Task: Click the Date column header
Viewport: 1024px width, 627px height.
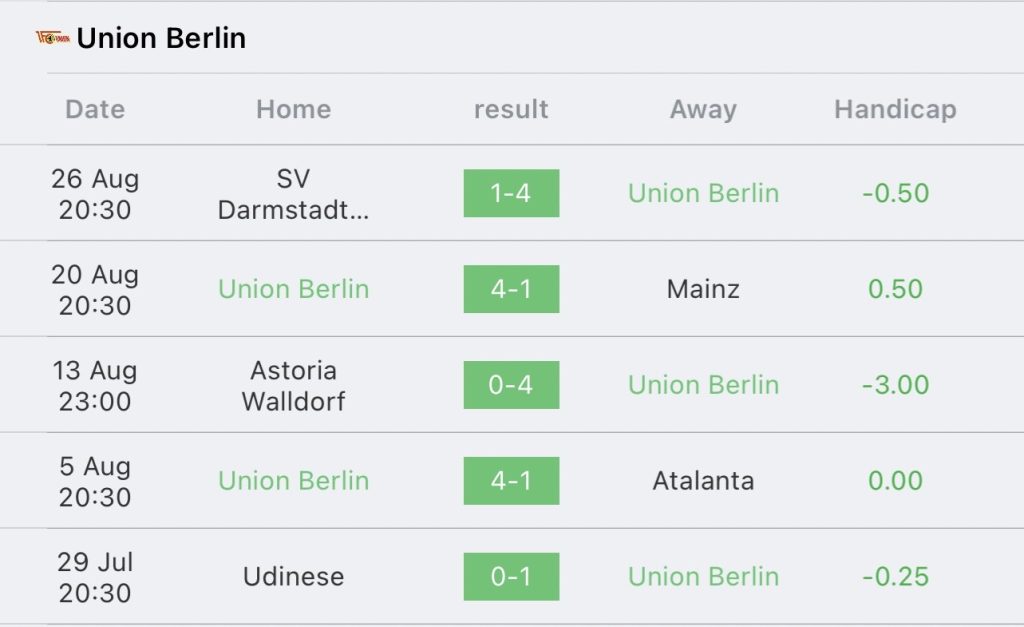Action: tap(95, 109)
